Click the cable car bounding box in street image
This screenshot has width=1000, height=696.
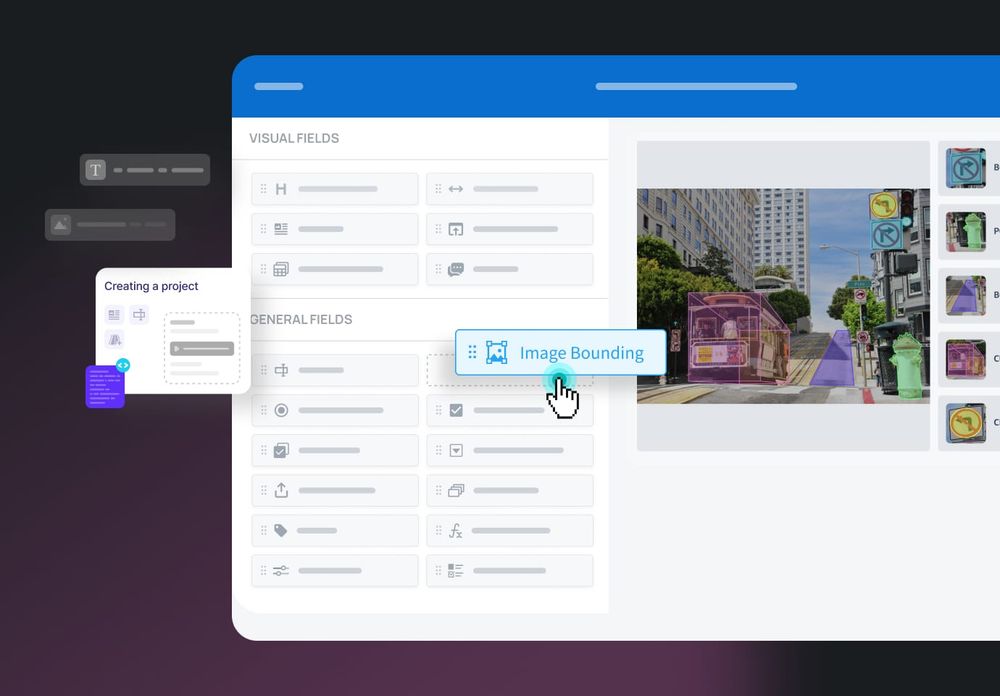[x=739, y=338]
